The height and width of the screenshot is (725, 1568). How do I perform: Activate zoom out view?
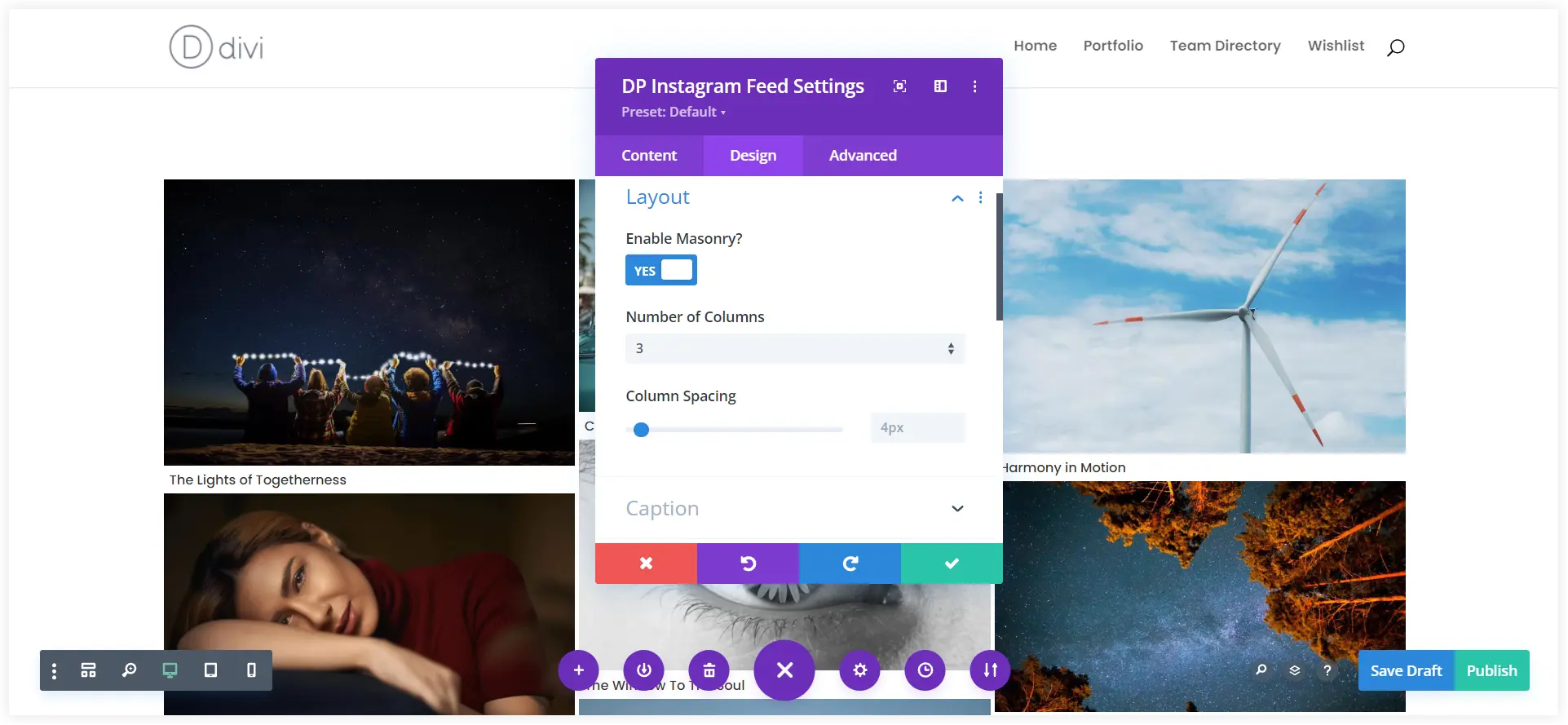[x=129, y=670]
